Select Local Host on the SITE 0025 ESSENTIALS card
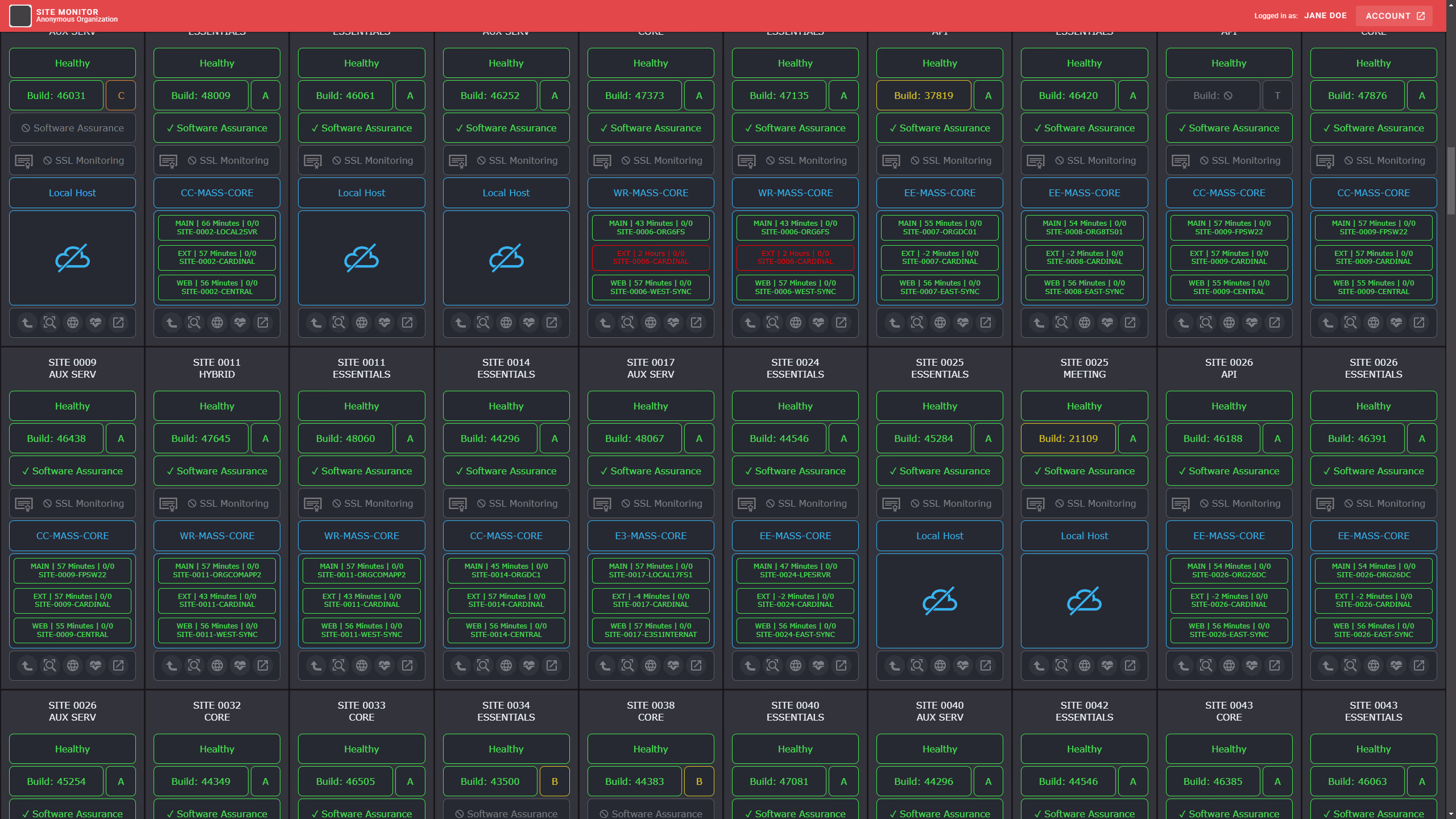 939,535
